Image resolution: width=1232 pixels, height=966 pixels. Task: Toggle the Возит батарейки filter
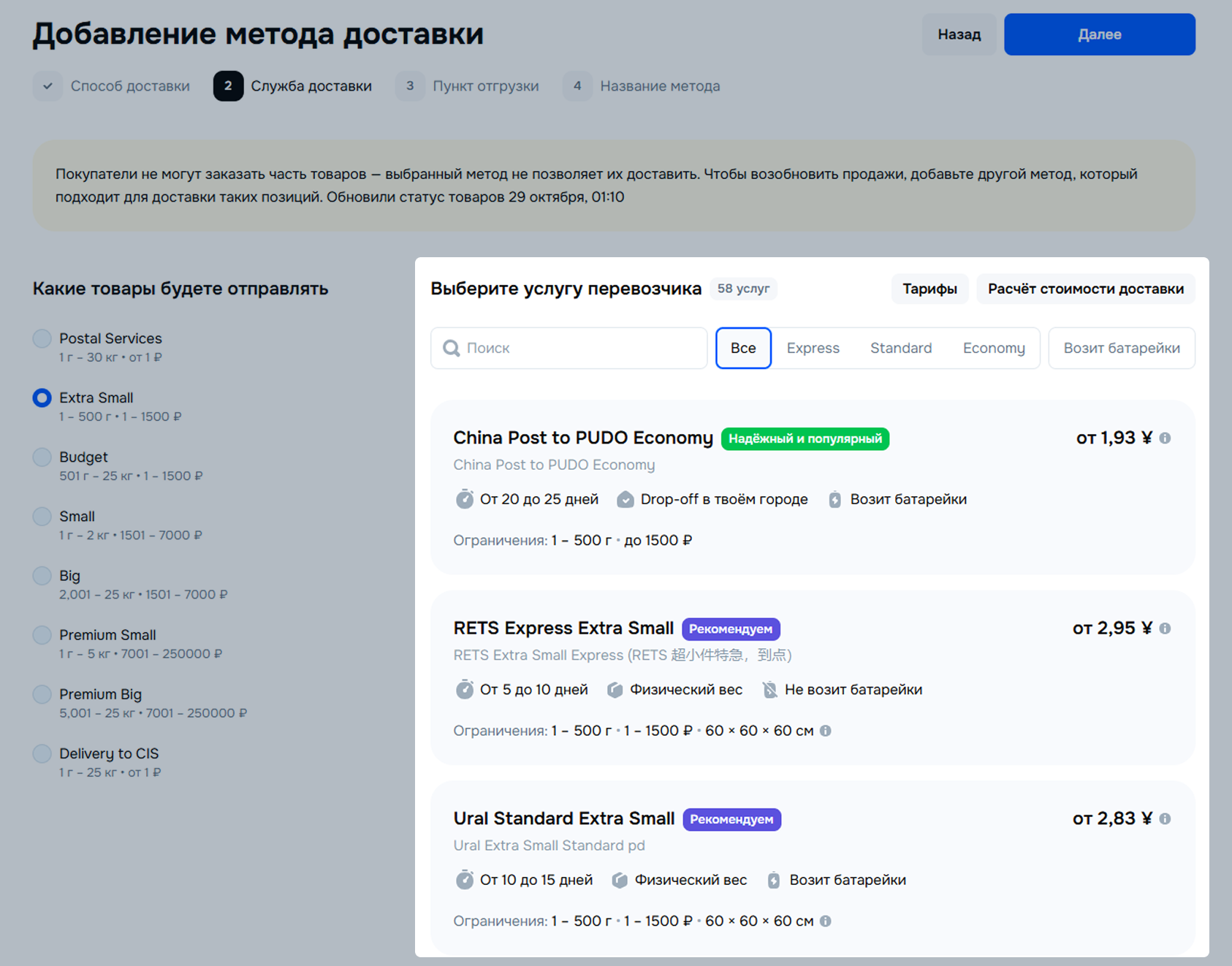[x=1121, y=349]
